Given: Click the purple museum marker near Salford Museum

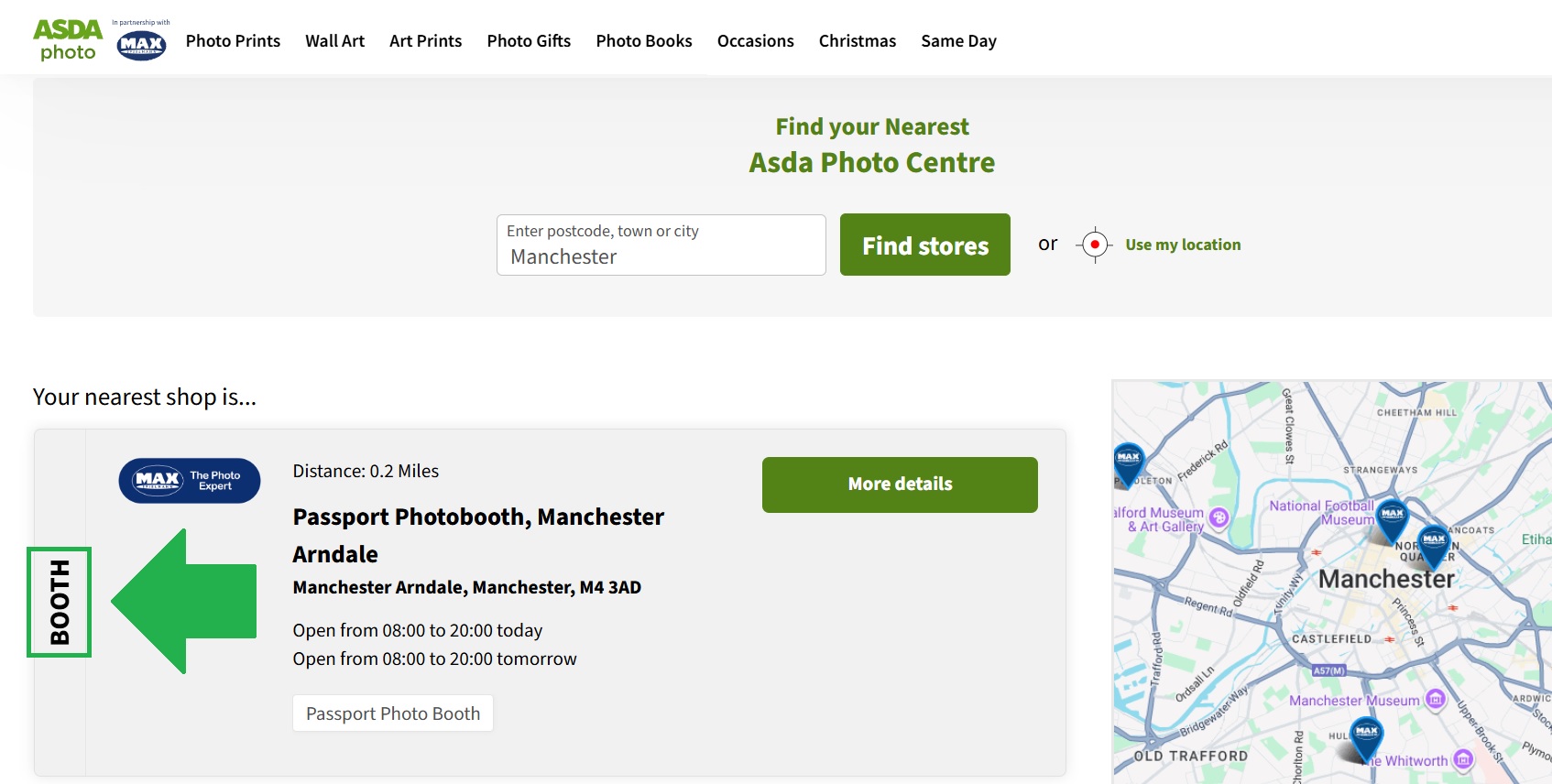Looking at the screenshot, I should pyautogui.click(x=1220, y=516).
